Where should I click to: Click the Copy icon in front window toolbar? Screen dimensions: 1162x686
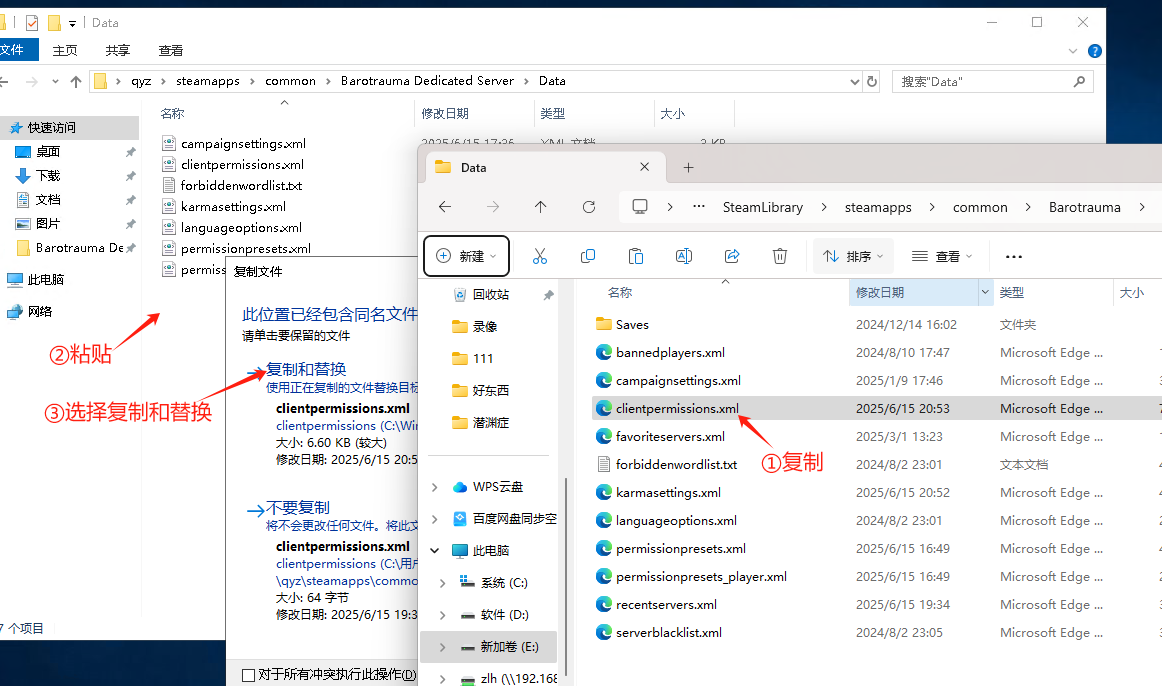[x=588, y=256]
